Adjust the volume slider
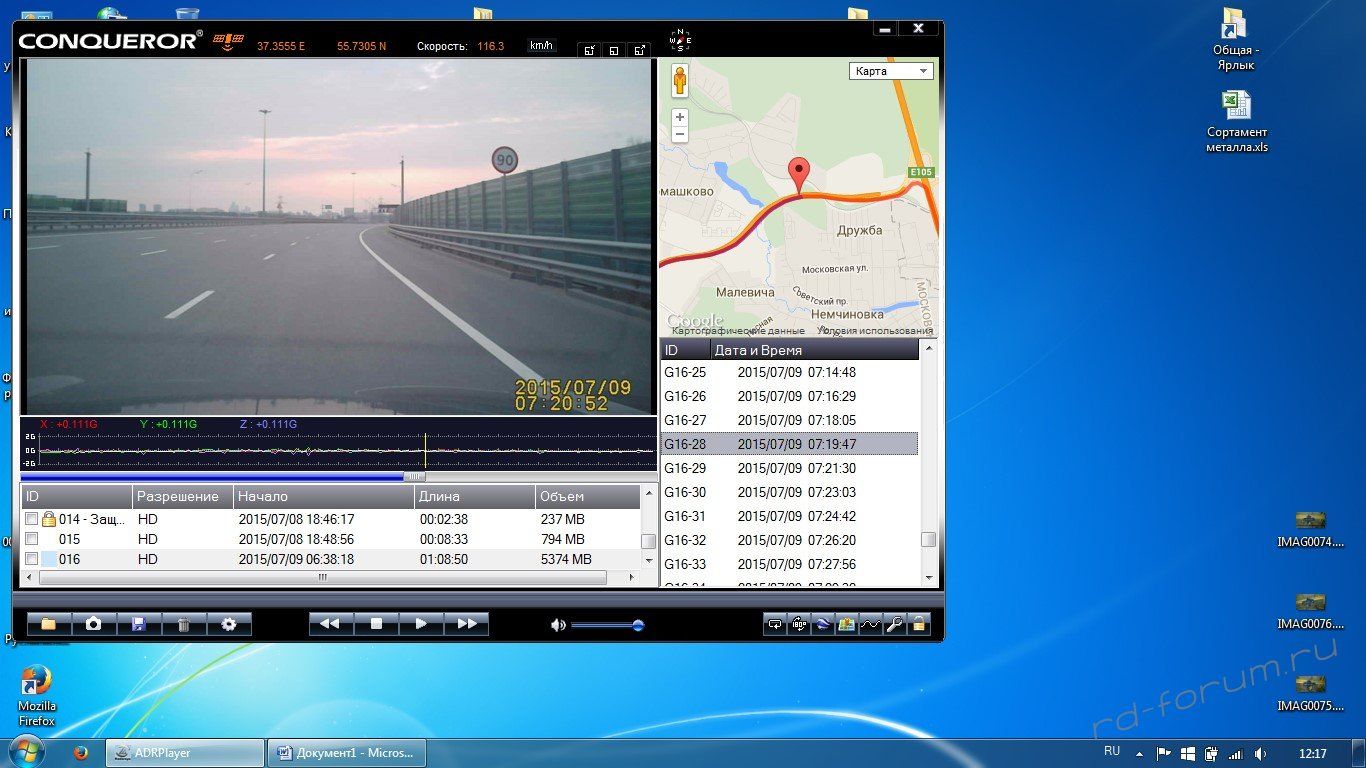The width and height of the screenshot is (1366, 768). click(608, 625)
